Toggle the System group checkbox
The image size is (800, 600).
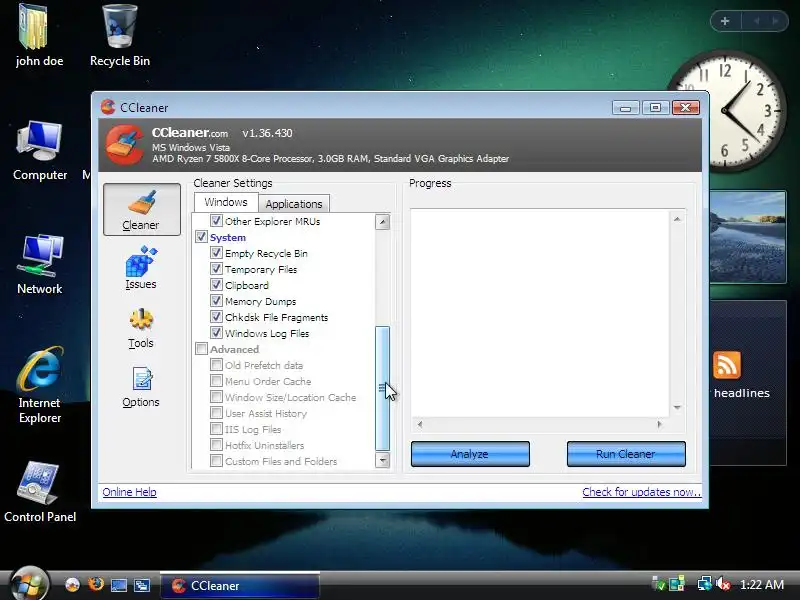(x=202, y=237)
